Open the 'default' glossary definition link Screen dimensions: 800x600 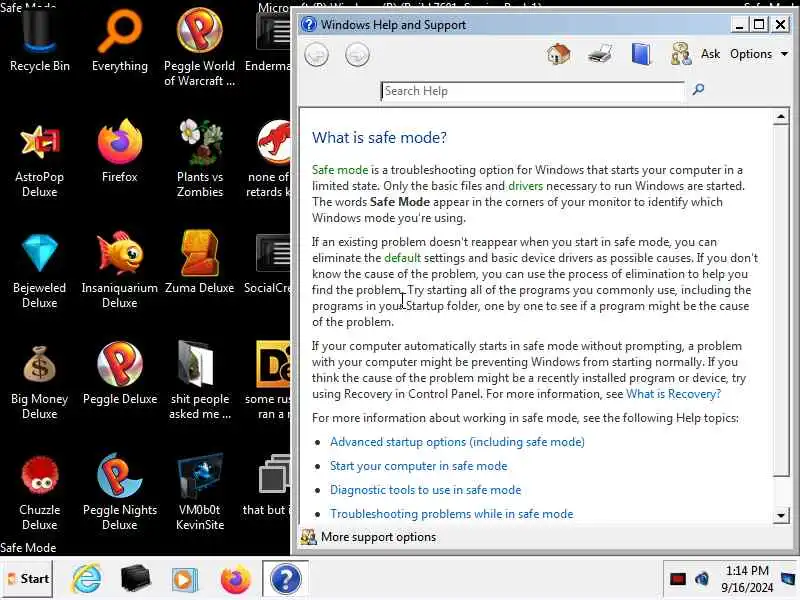pos(403,258)
